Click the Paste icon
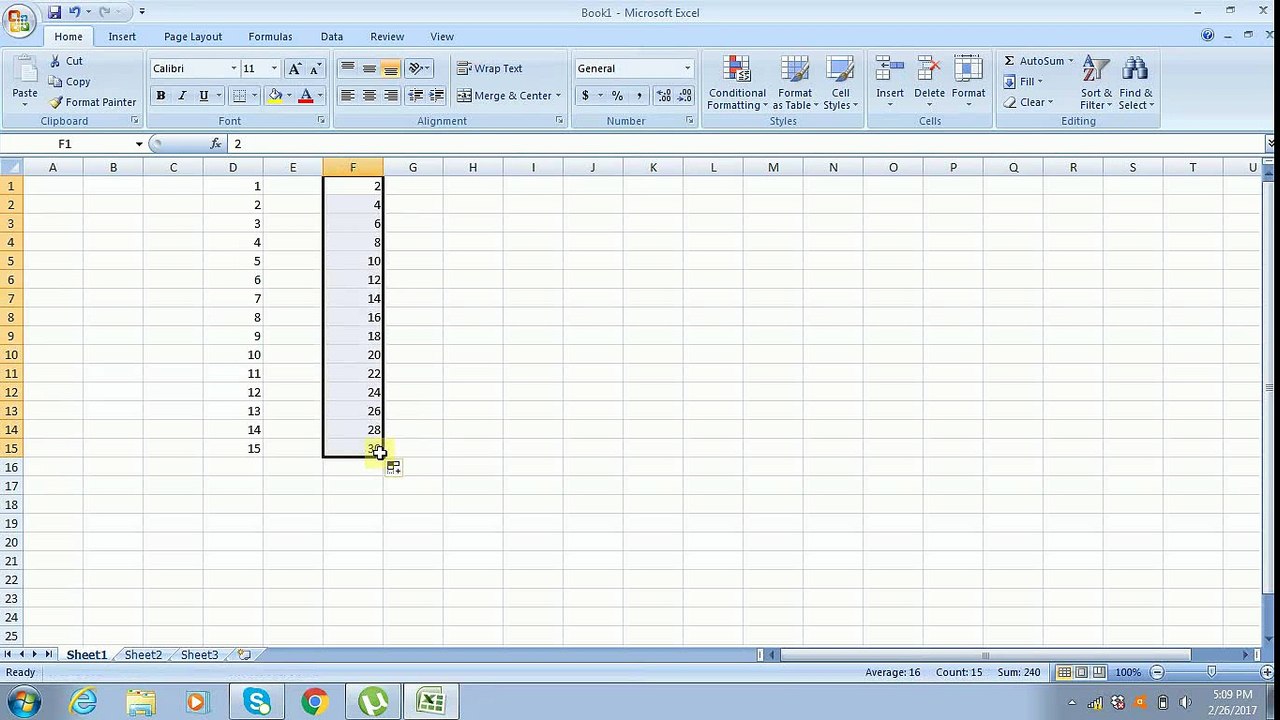The height and width of the screenshot is (720, 1280). [x=25, y=69]
